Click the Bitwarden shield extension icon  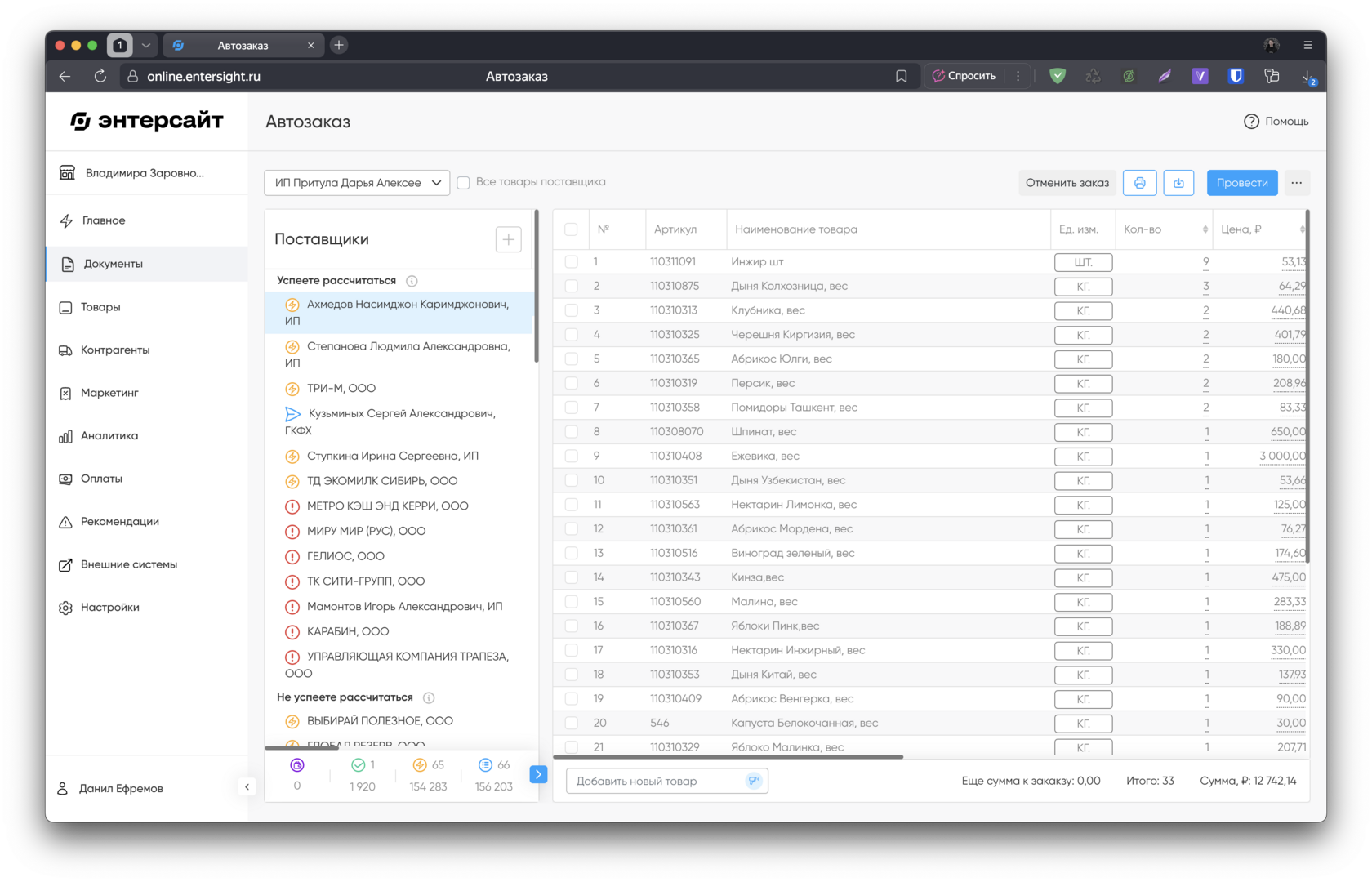point(1236,76)
